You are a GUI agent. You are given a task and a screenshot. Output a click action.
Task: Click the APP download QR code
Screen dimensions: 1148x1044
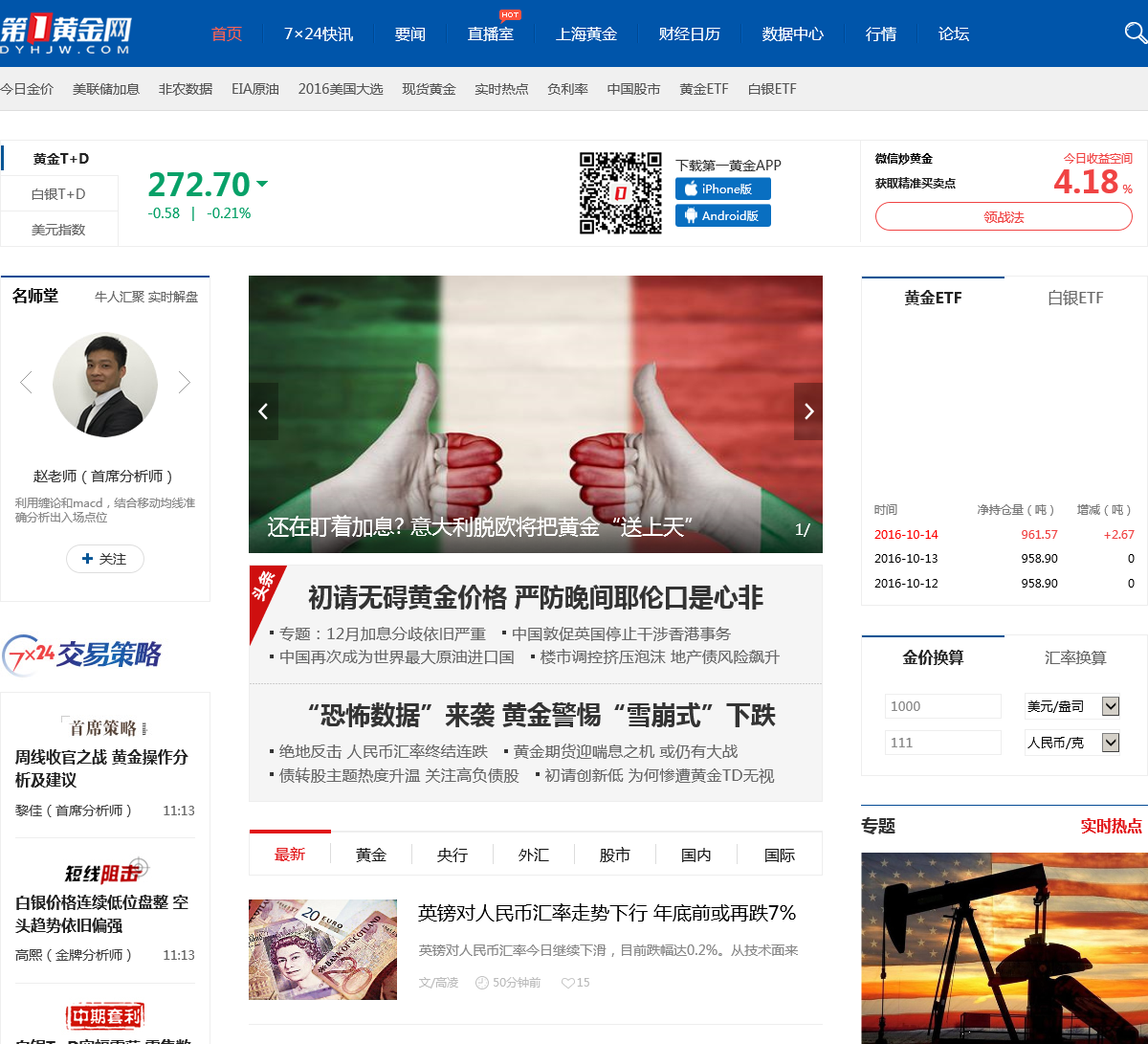(621, 192)
